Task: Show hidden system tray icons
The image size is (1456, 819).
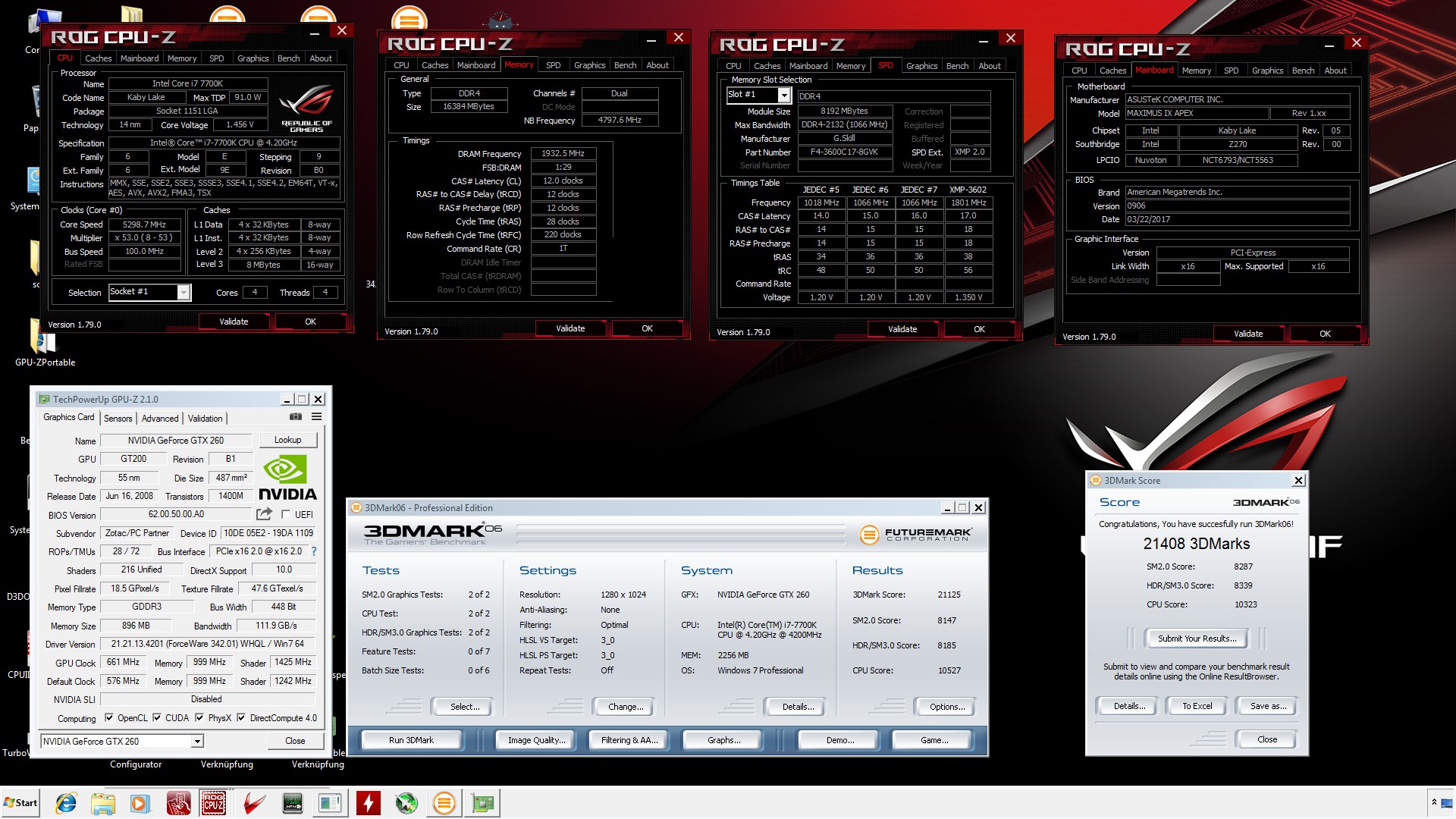Action: (x=1434, y=802)
